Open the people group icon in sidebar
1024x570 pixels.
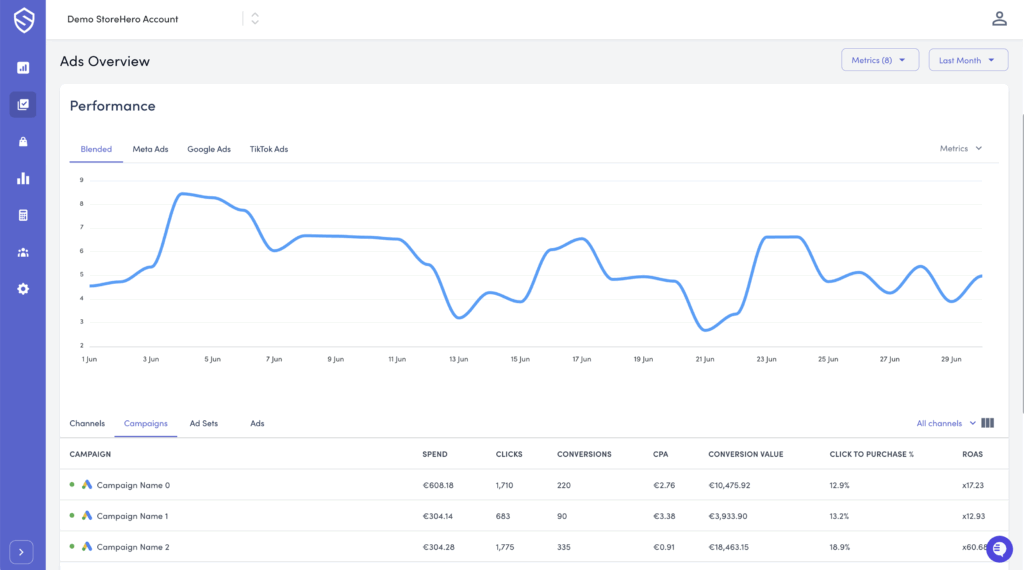tap(23, 252)
